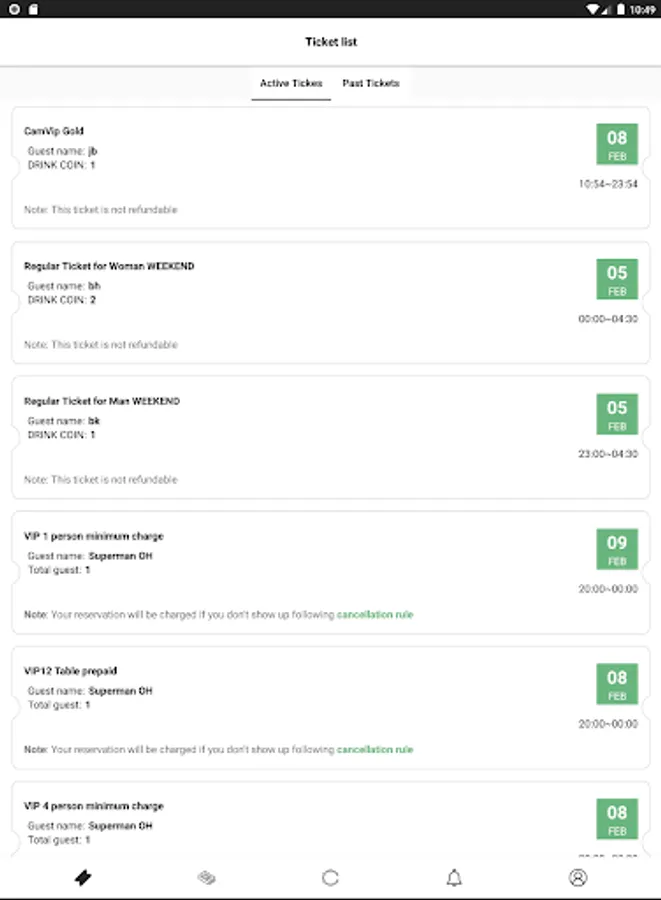Tap the 05 FEB badge on Woman WEEKEND ticket
Viewport: 661px width, 900px height.
point(617,279)
